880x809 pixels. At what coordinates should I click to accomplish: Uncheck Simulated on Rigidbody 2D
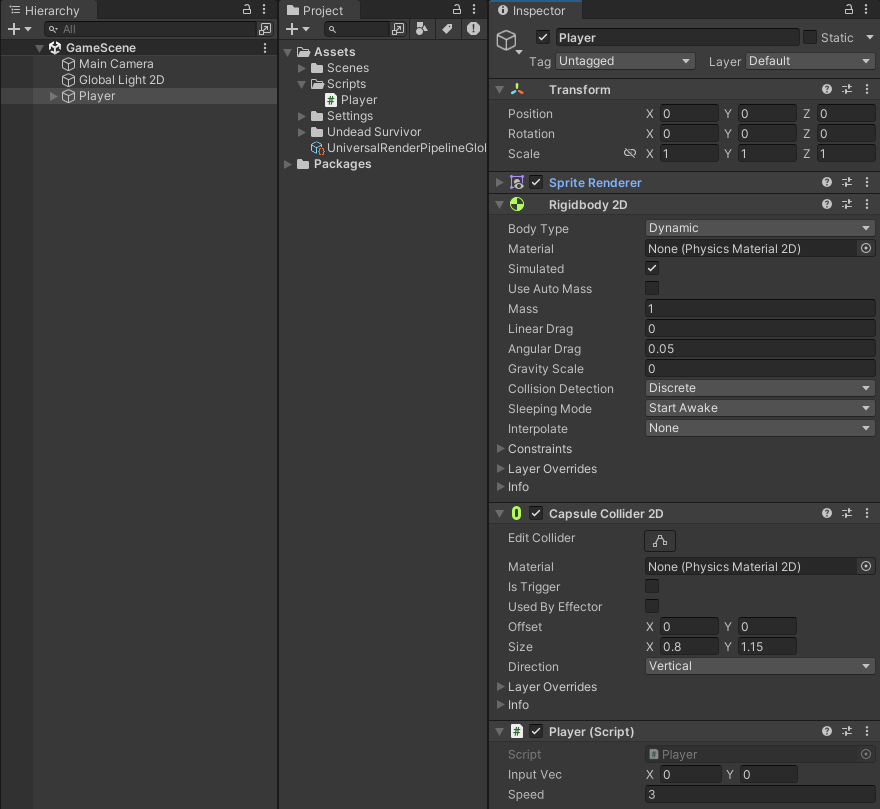coord(652,268)
